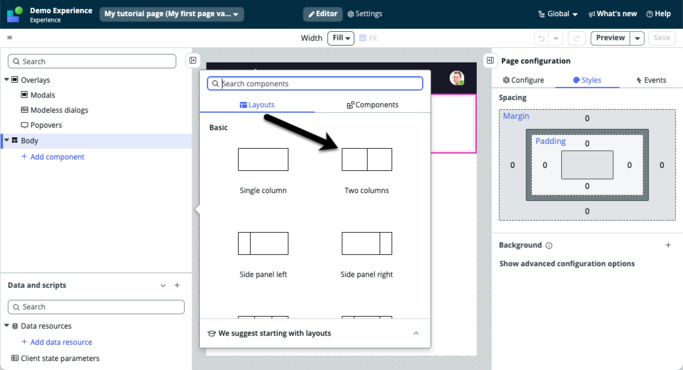Image resolution: width=683 pixels, height=370 pixels.
Task: Click the user avatar in the page canvas
Action: [x=456, y=78]
